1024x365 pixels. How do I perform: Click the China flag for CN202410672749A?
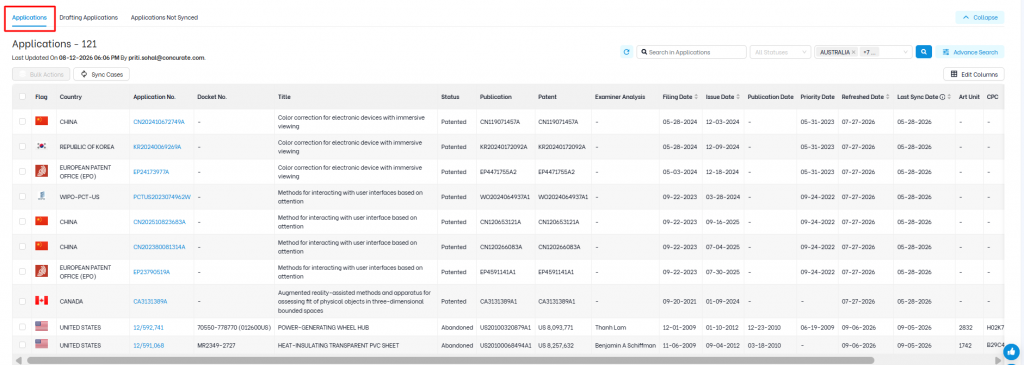pos(42,121)
